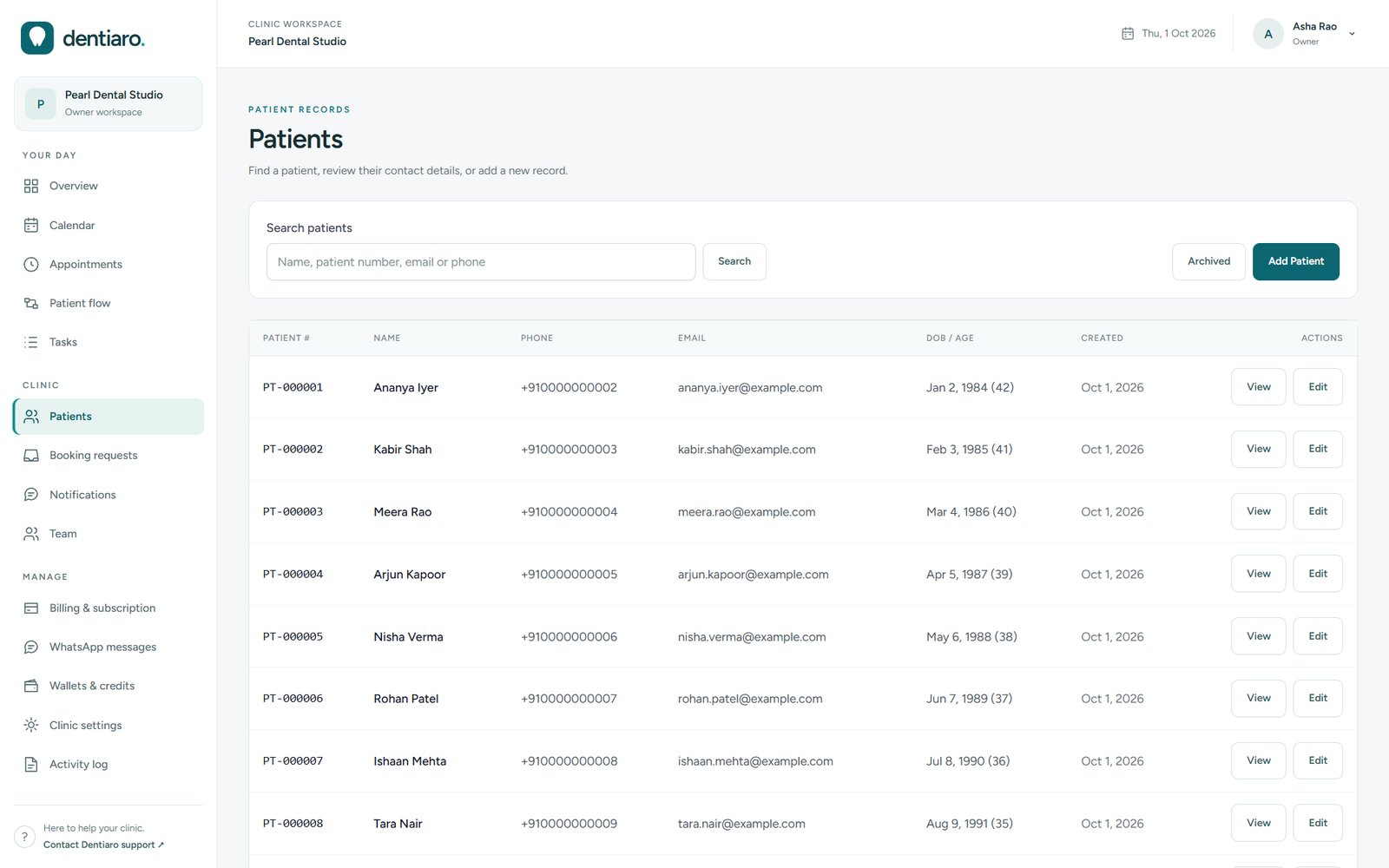1389x868 pixels.
Task: Click the Team members icon
Action: pyautogui.click(x=31, y=534)
